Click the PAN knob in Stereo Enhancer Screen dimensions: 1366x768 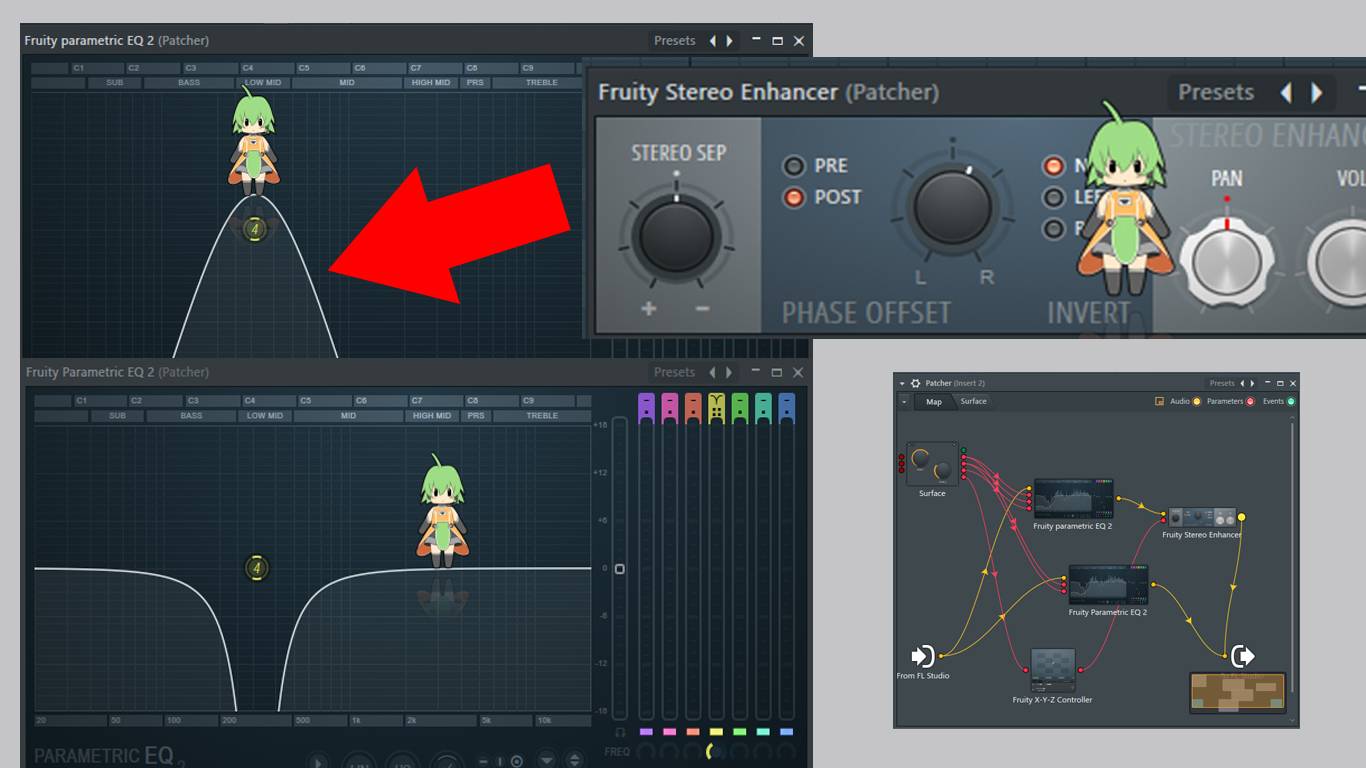pyautogui.click(x=1227, y=261)
